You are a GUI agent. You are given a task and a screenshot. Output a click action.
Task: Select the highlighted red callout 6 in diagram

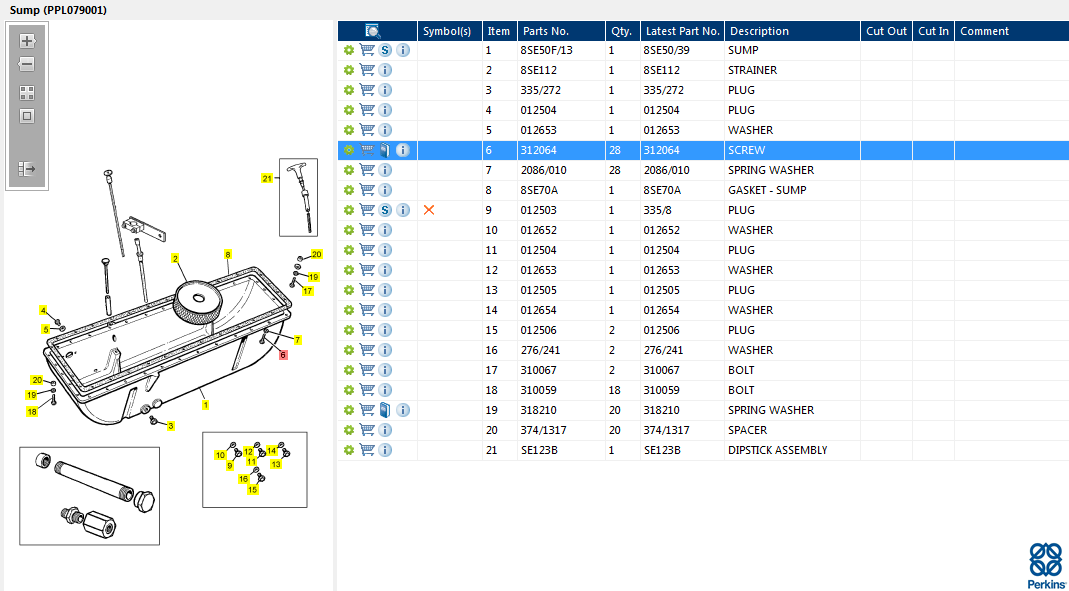pyautogui.click(x=283, y=355)
